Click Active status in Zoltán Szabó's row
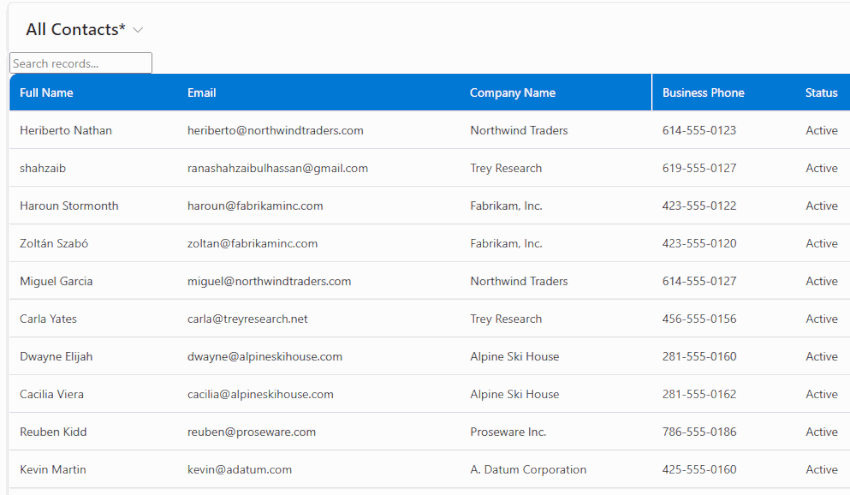The image size is (850, 495). click(821, 243)
